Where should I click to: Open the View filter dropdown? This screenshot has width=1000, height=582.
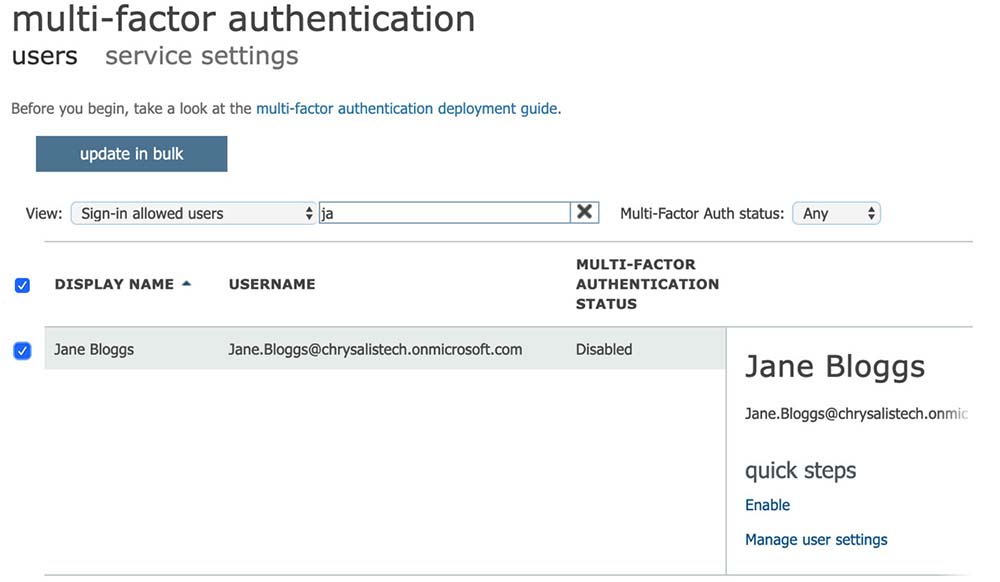coord(193,213)
